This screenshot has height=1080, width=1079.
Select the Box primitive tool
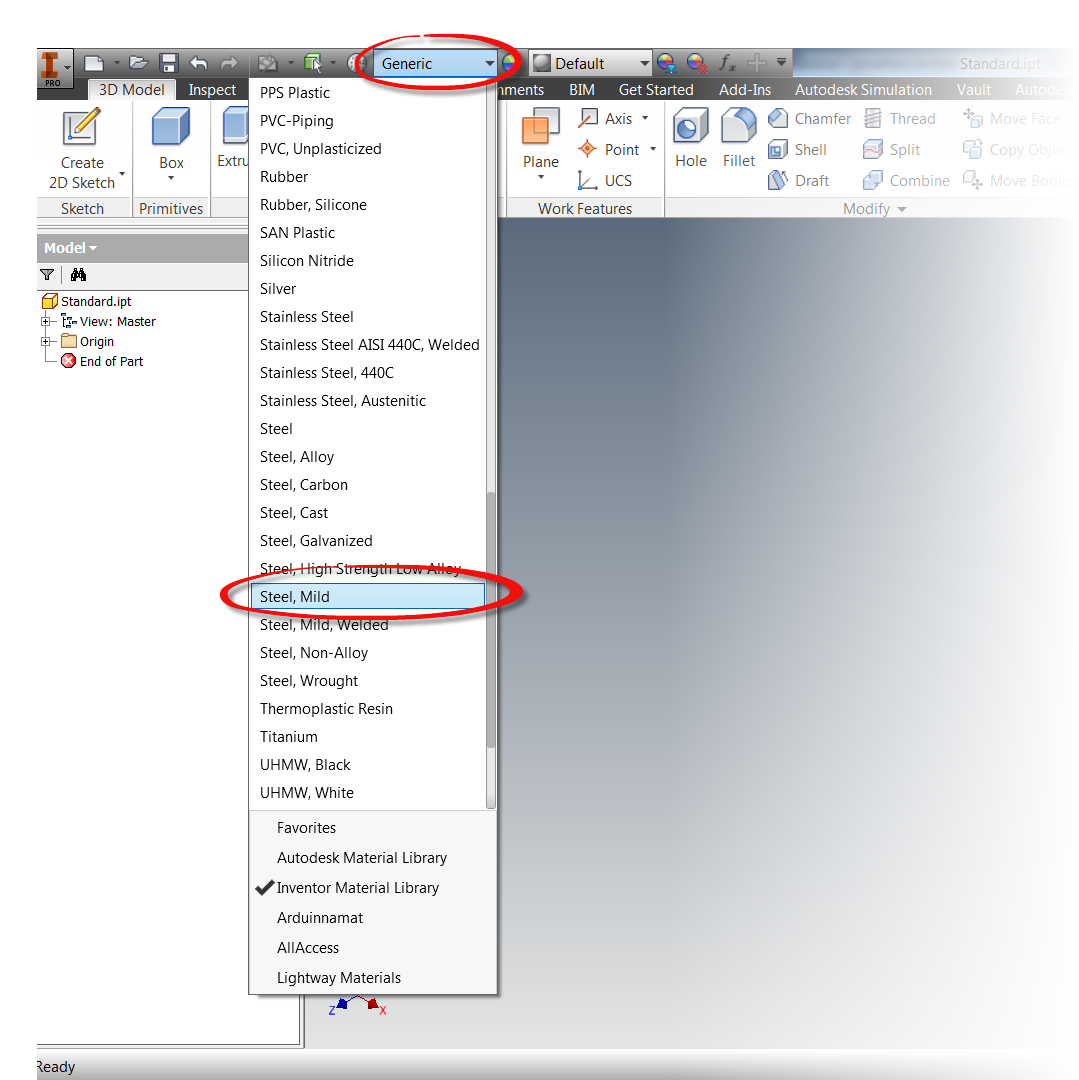pyautogui.click(x=171, y=138)
